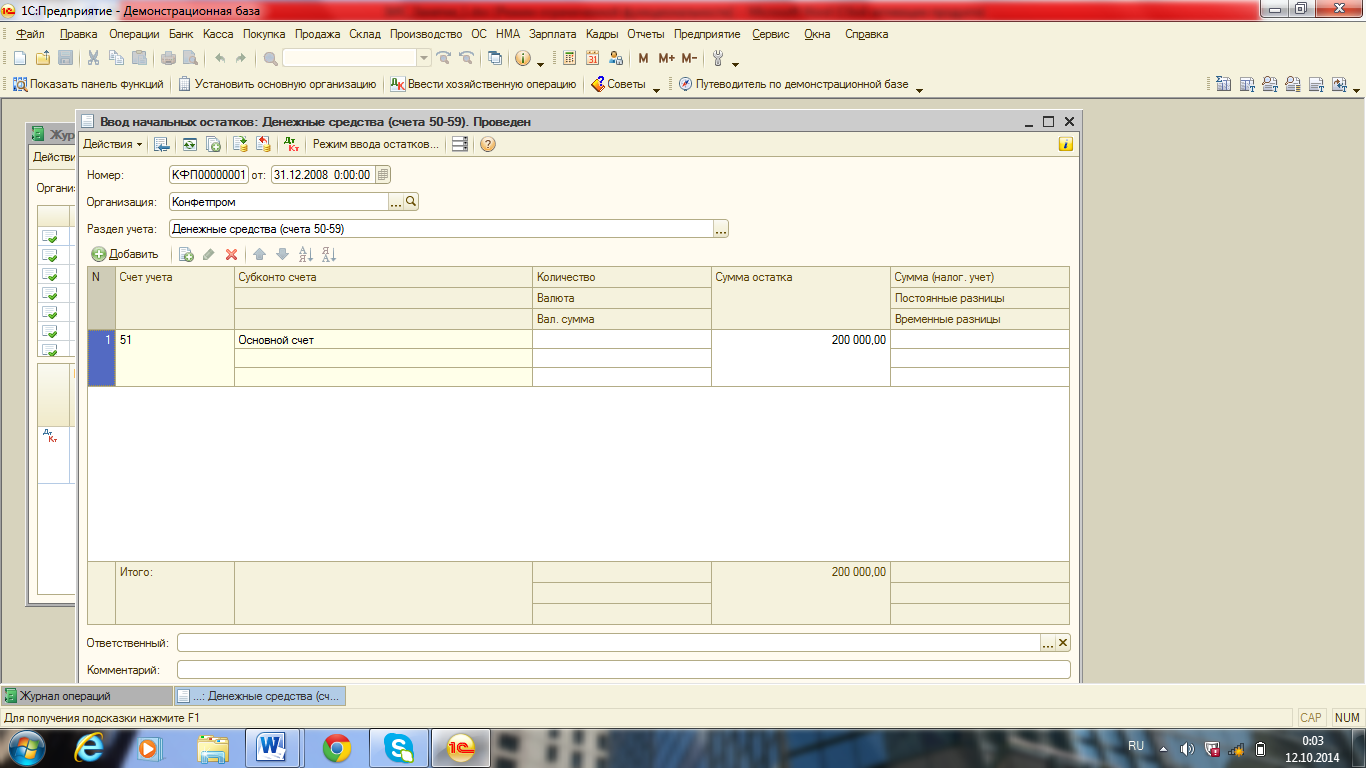Open the Раздел учета ellipsis selection button
Image resolution: width=1366 pixels, height=768 pixels.
tap(721, 230)
